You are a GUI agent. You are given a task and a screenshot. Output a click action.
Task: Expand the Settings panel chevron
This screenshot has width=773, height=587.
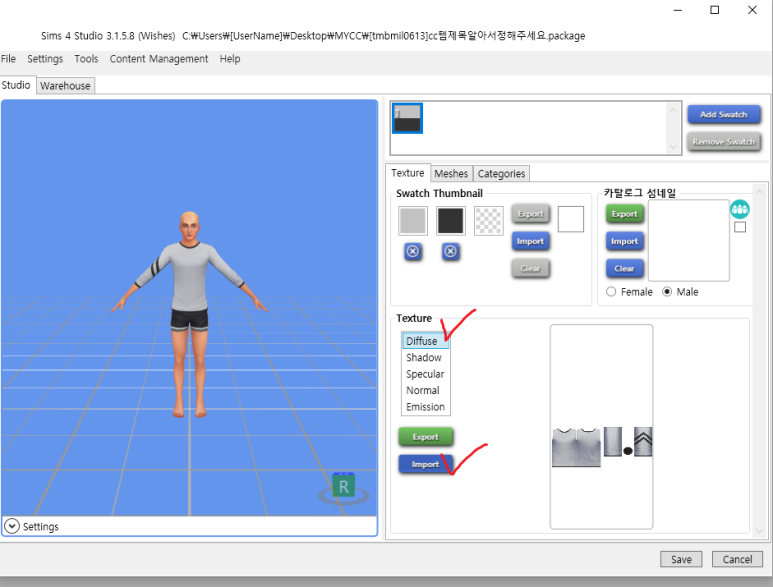[12, 526]
